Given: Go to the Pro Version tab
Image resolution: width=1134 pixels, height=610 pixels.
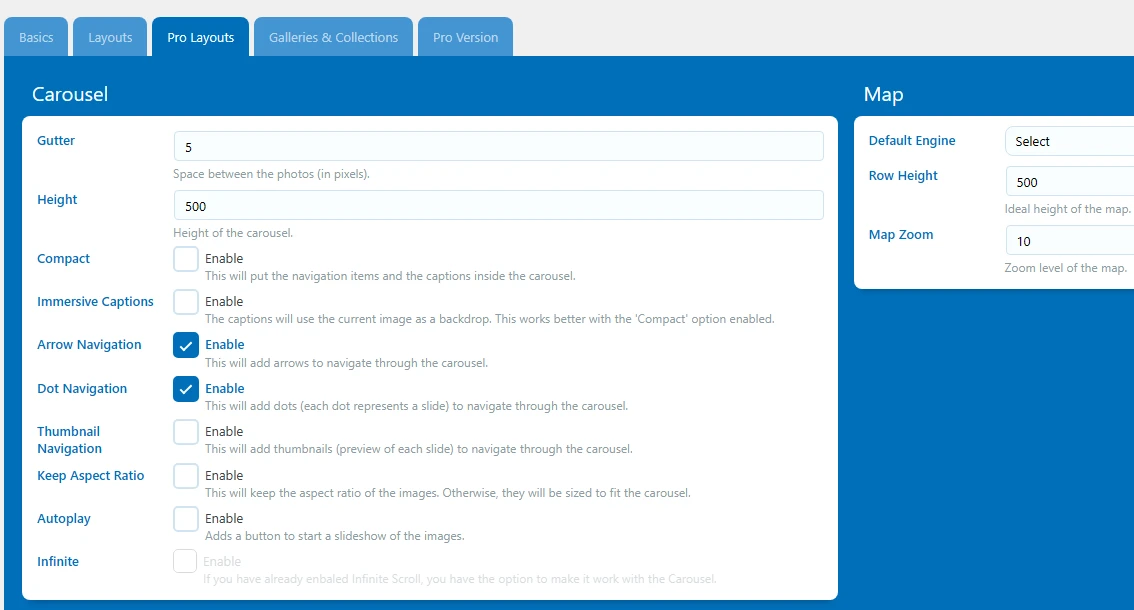Looking at the screenshot, I should coord(465,38).
